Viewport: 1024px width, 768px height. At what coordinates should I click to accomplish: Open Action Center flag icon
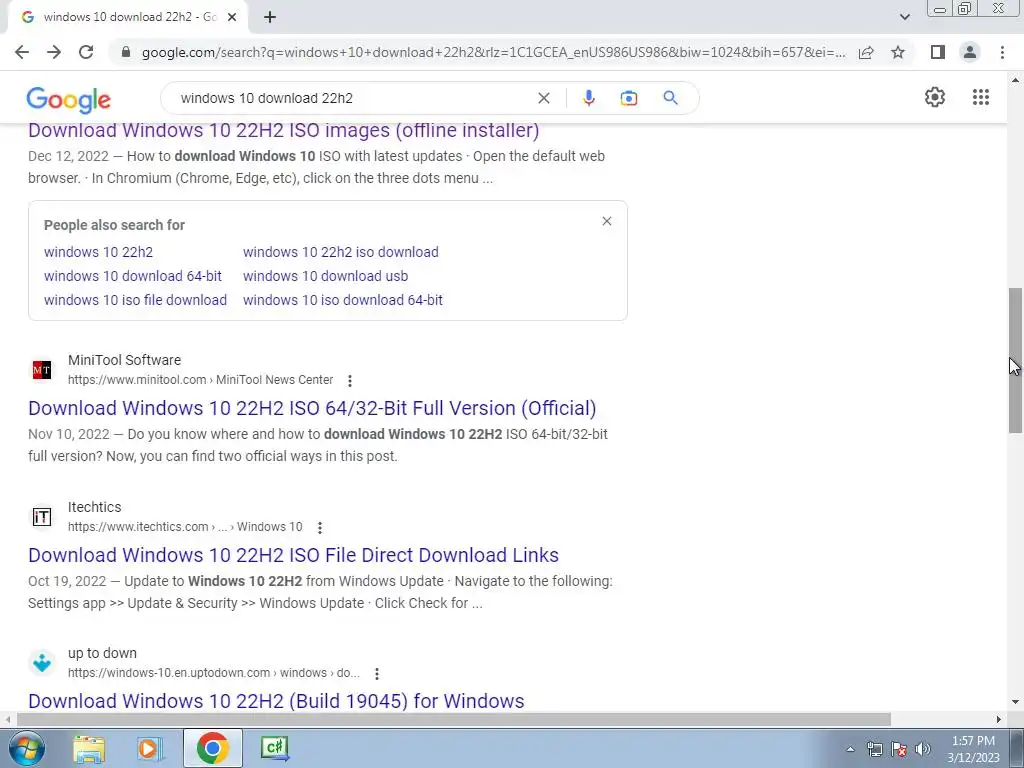899,749
